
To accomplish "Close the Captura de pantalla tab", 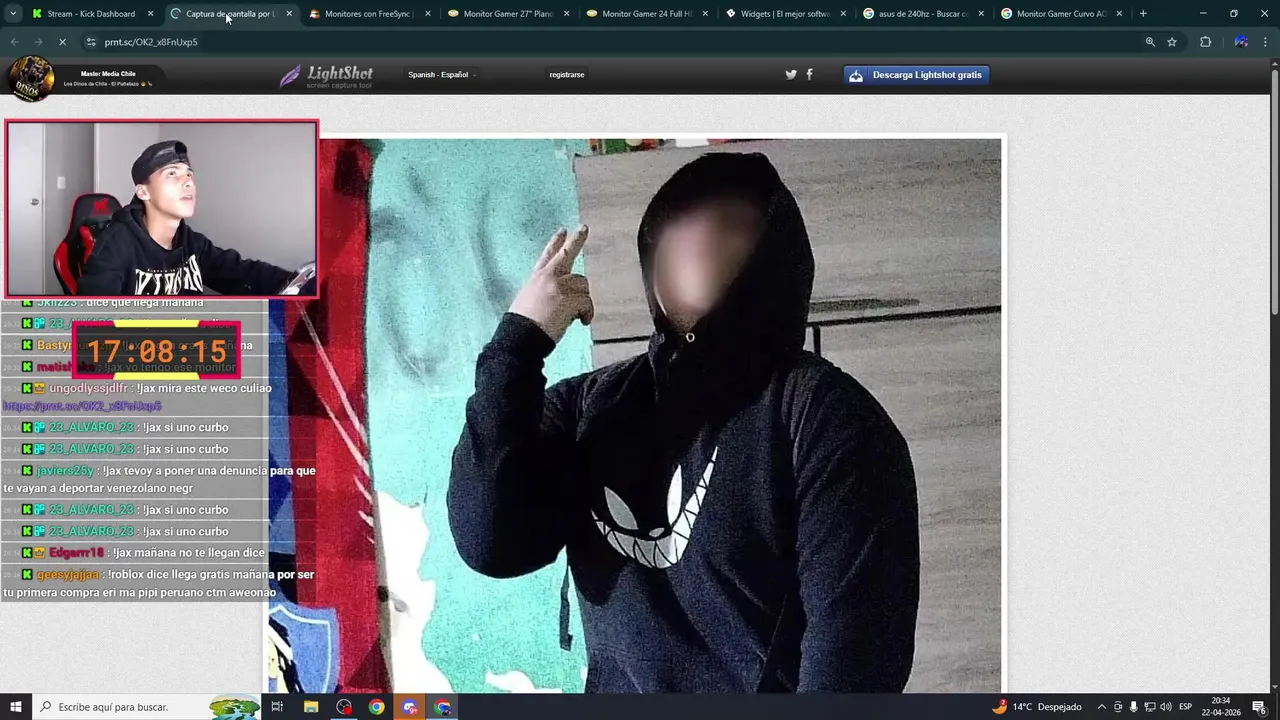I will point(289,14).
